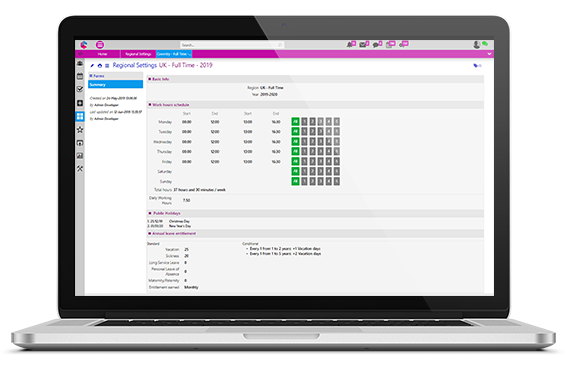Toggle the green All week button for Monday
Image resolution: width=570 pixels, height=383 pixels.
coord(295,121)
